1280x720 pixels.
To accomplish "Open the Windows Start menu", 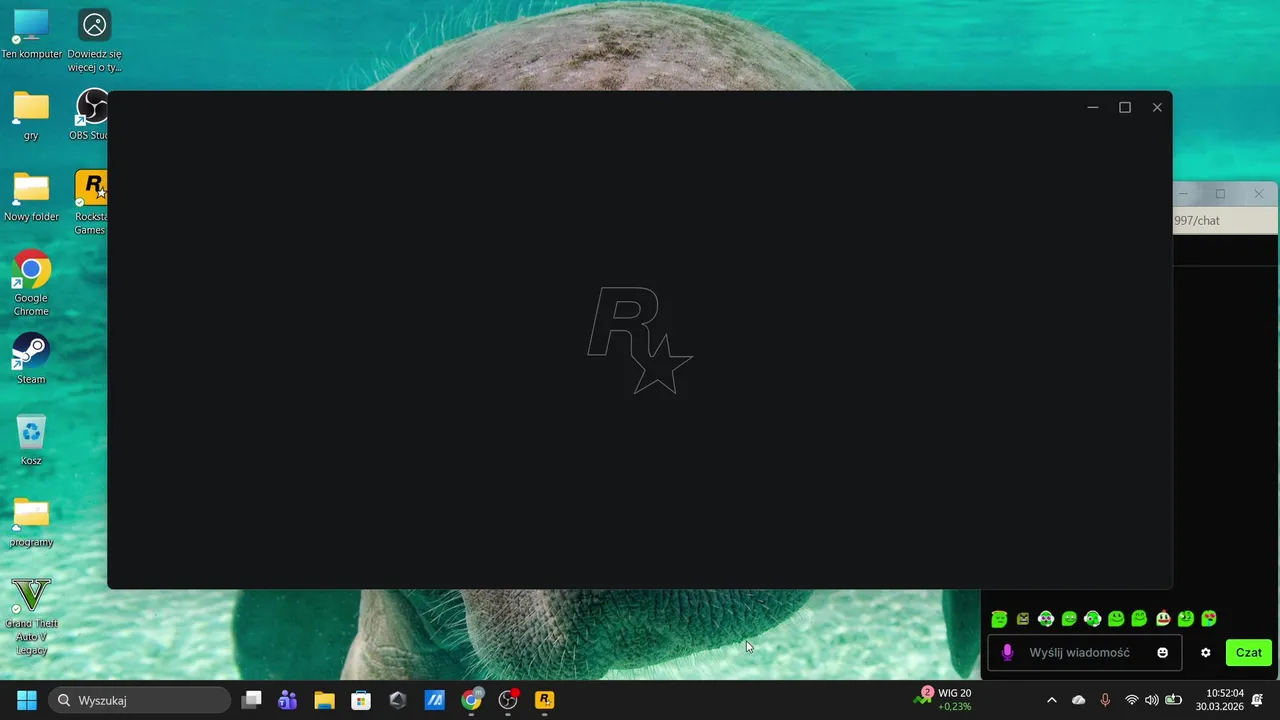I will (27, 700).
